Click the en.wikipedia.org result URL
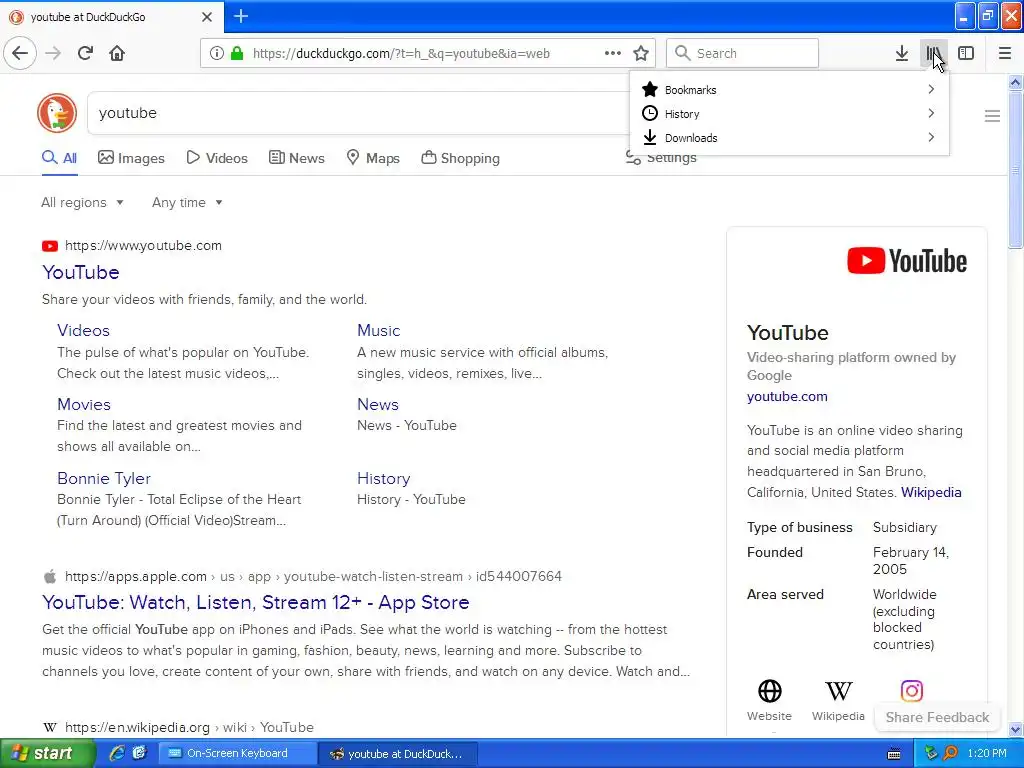 click(x=189, y=728)
